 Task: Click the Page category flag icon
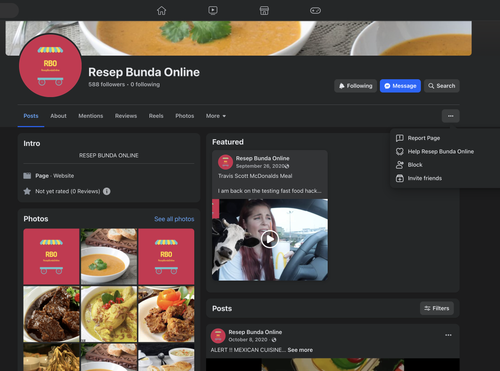tap(27, 176)
